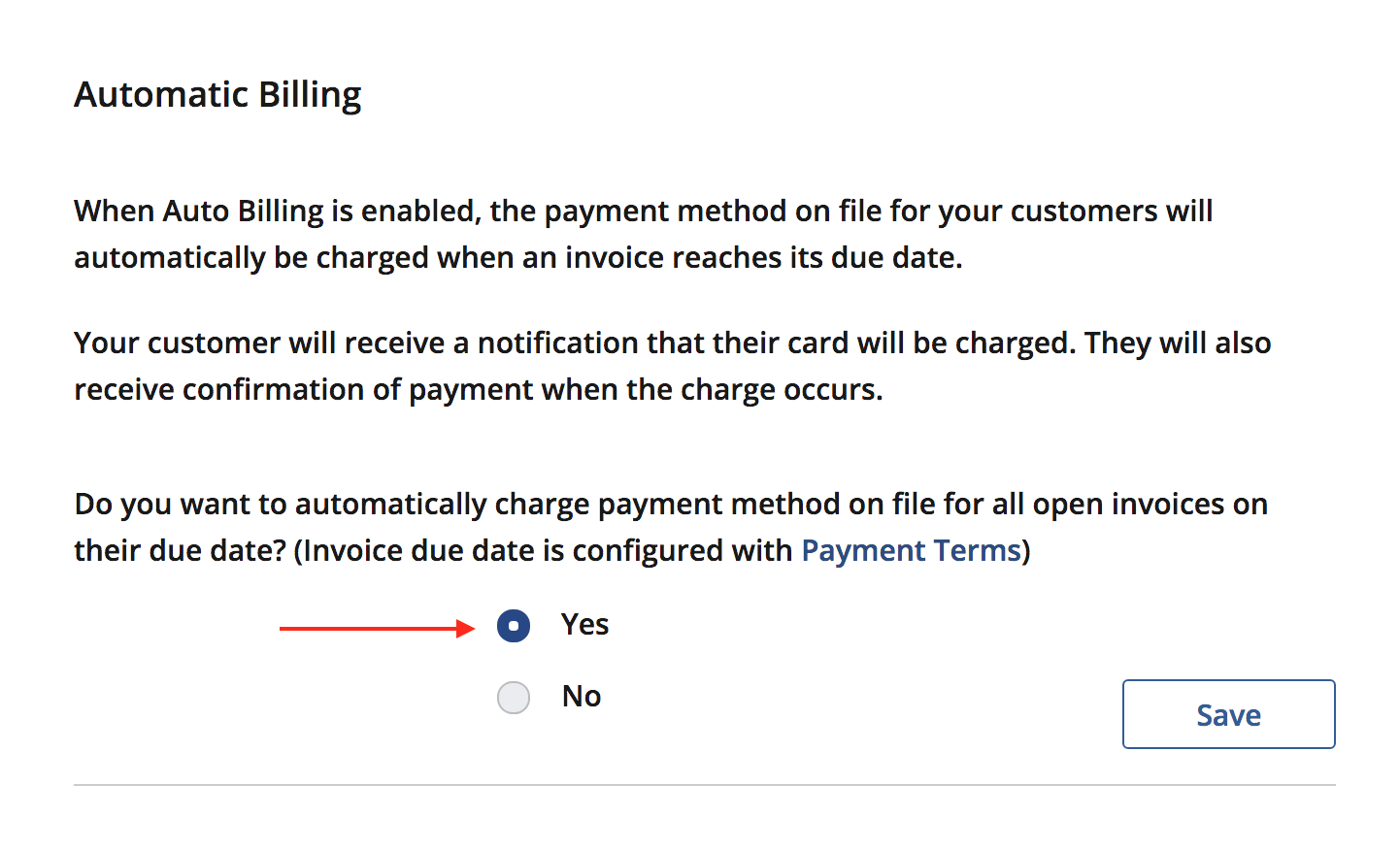Image resolution: width=1400 pixels, height=850 pixels.
Task: Click the line starting 'receive confirmation of payment'
Action: [478, 390]
